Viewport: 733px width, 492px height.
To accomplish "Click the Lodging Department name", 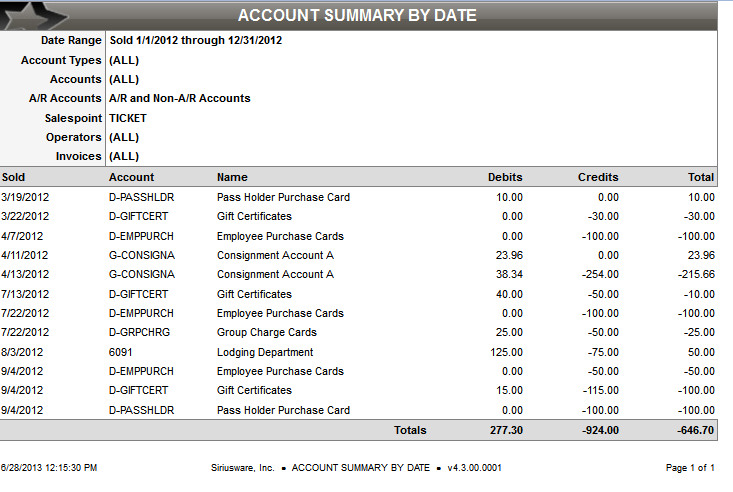I will coord(265,352).
